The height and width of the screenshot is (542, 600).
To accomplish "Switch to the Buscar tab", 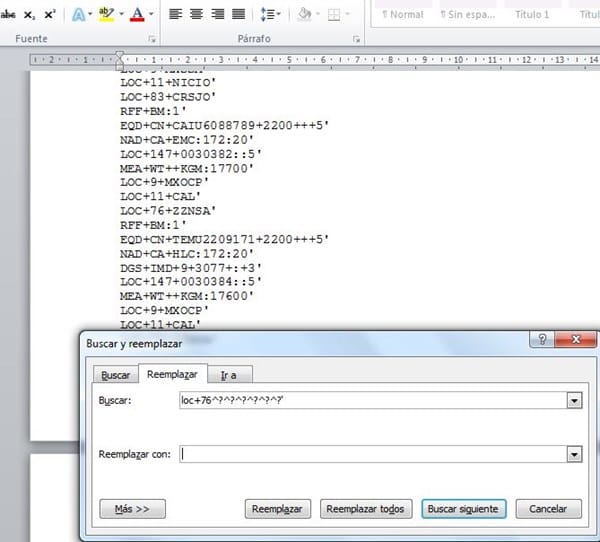I will pos(116,375).
